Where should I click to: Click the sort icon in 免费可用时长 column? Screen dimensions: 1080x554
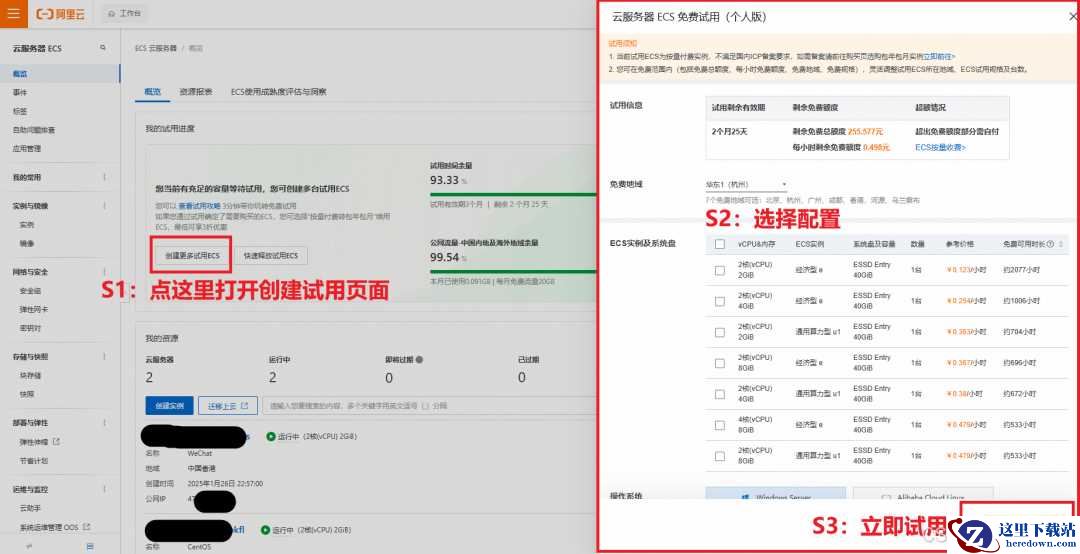point(1061,244)
